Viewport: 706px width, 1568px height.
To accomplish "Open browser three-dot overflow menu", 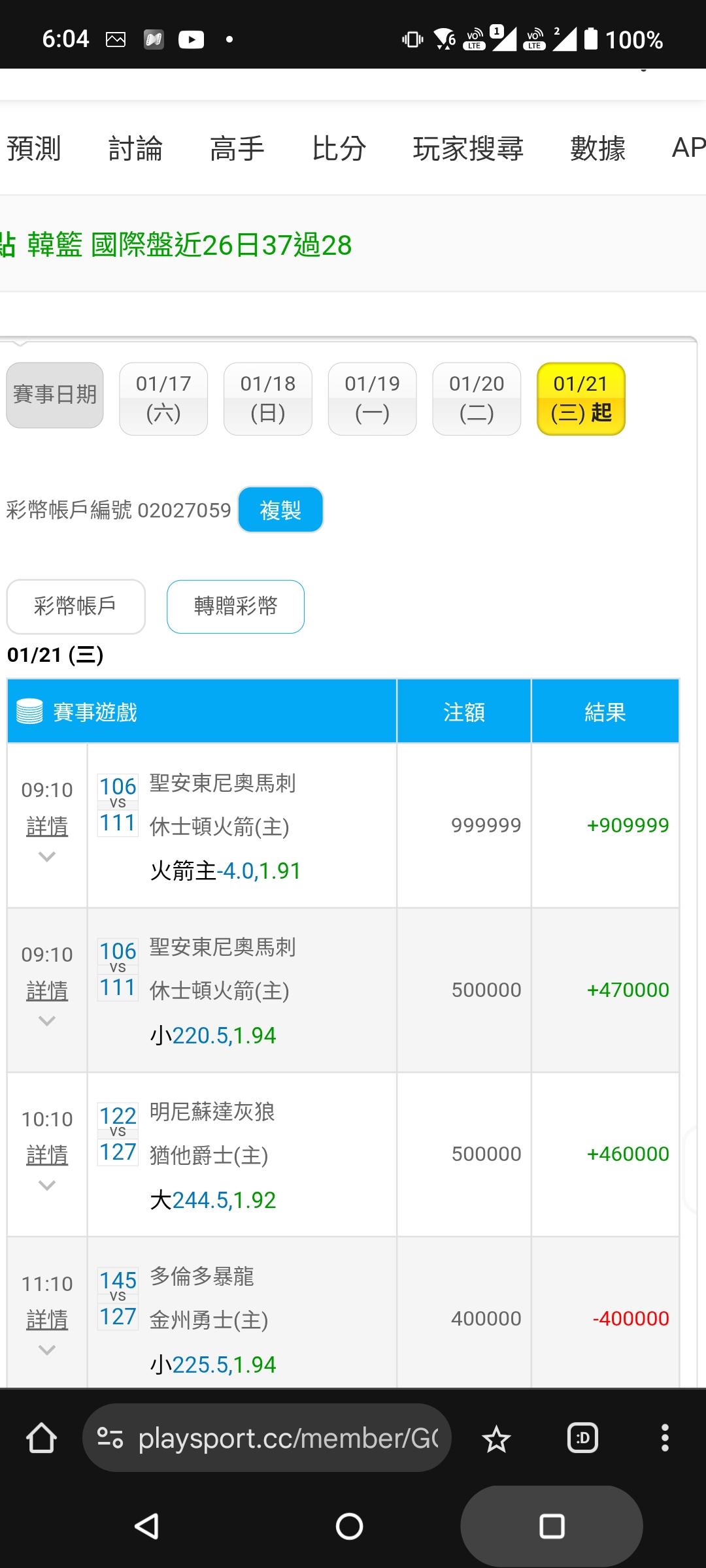I will coord(665,1438).
